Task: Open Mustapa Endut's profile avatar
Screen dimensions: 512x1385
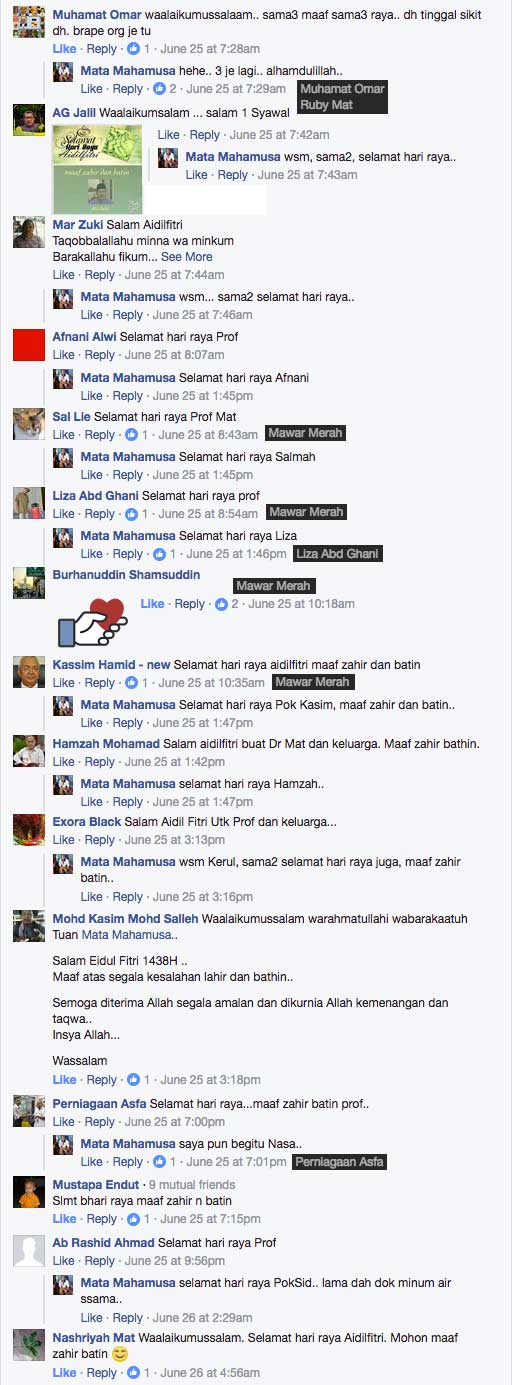Action: tap(28, 1192)
